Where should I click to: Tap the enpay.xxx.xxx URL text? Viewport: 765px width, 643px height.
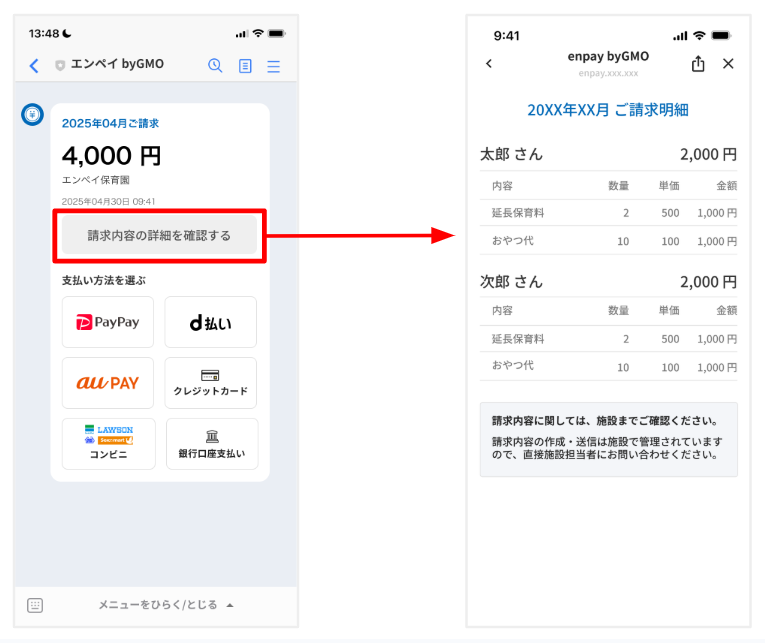pos(608,73)
